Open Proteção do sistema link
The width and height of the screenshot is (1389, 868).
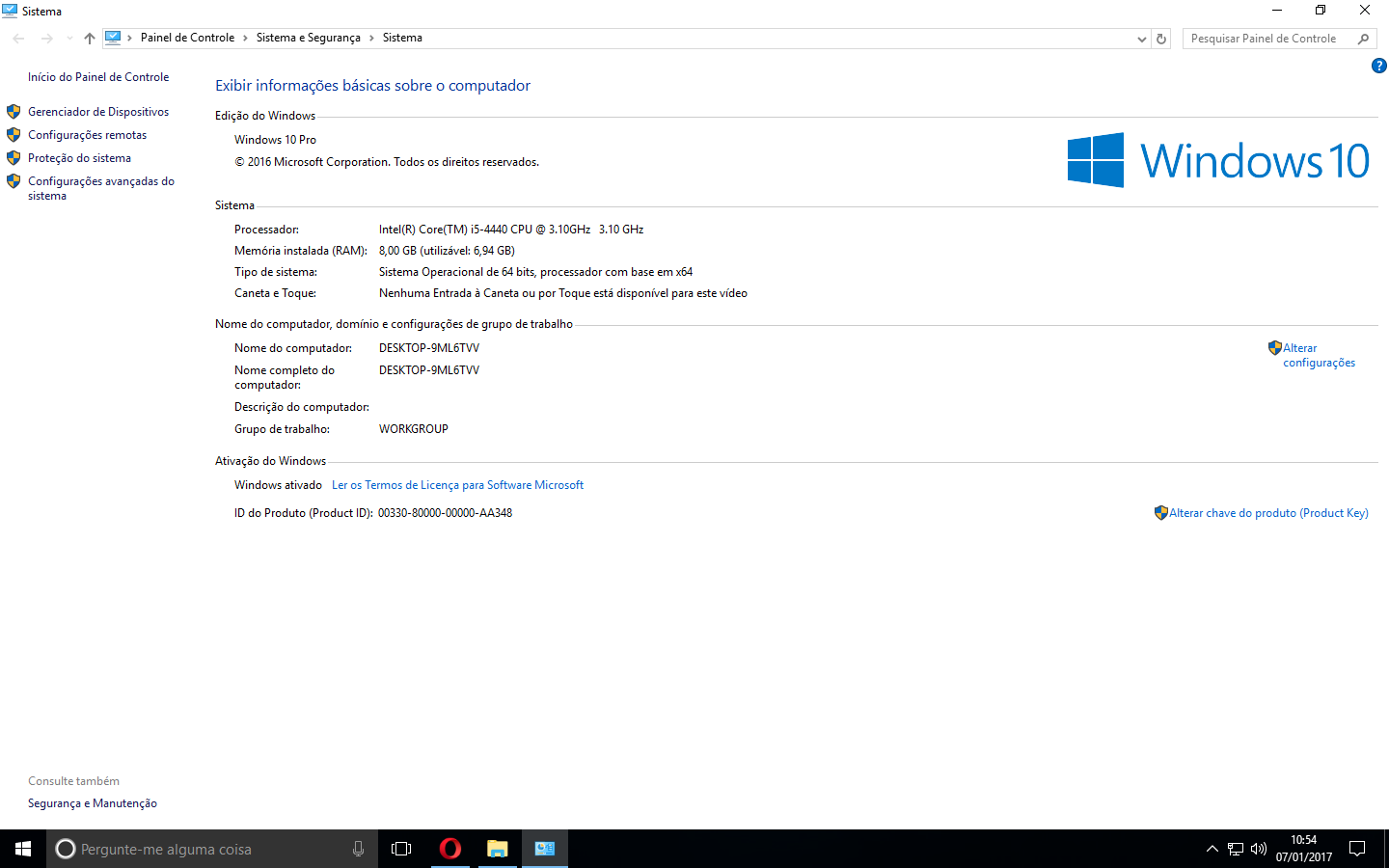[x=79, y=158]
